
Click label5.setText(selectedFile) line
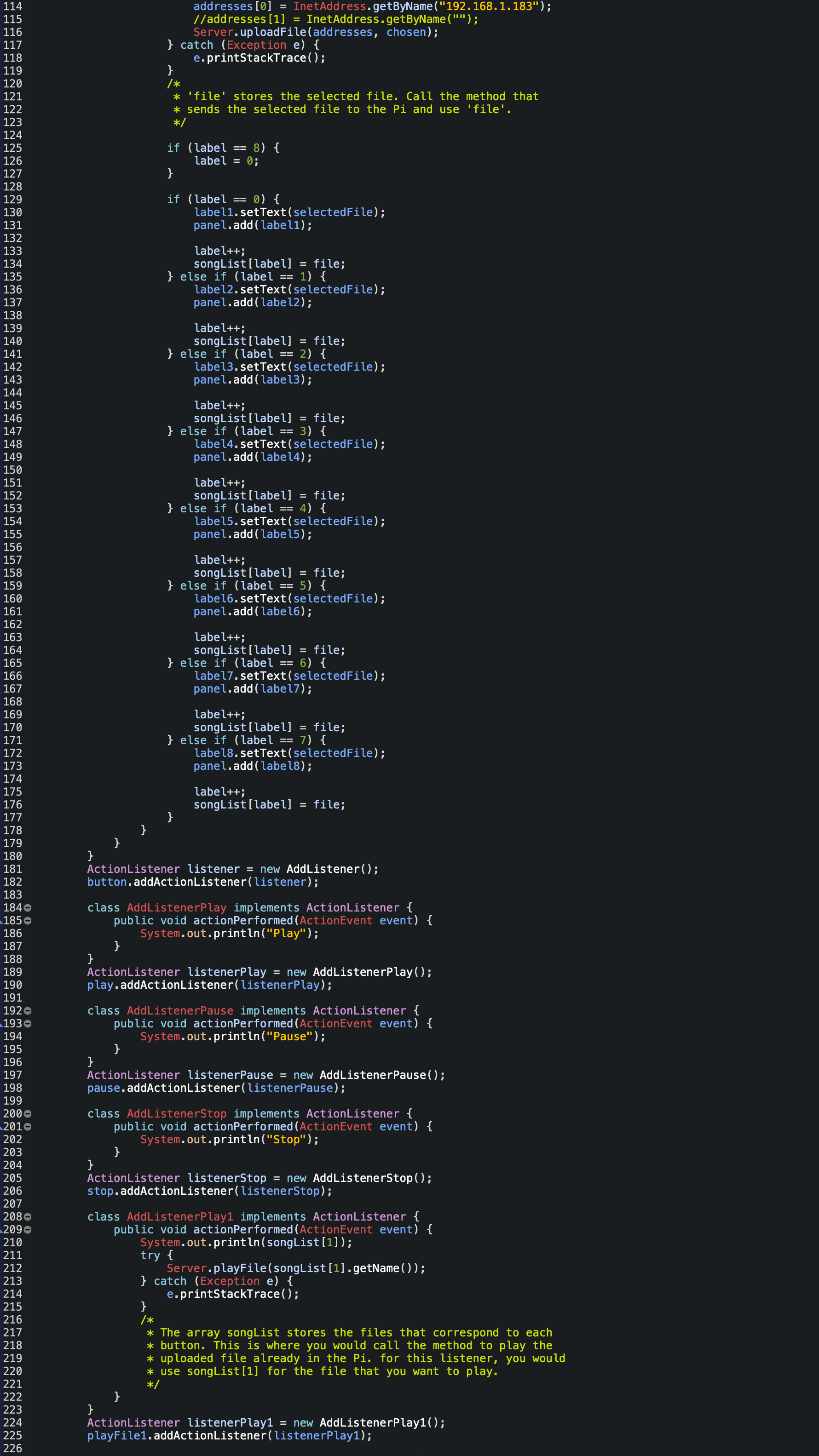coord(289,521)
